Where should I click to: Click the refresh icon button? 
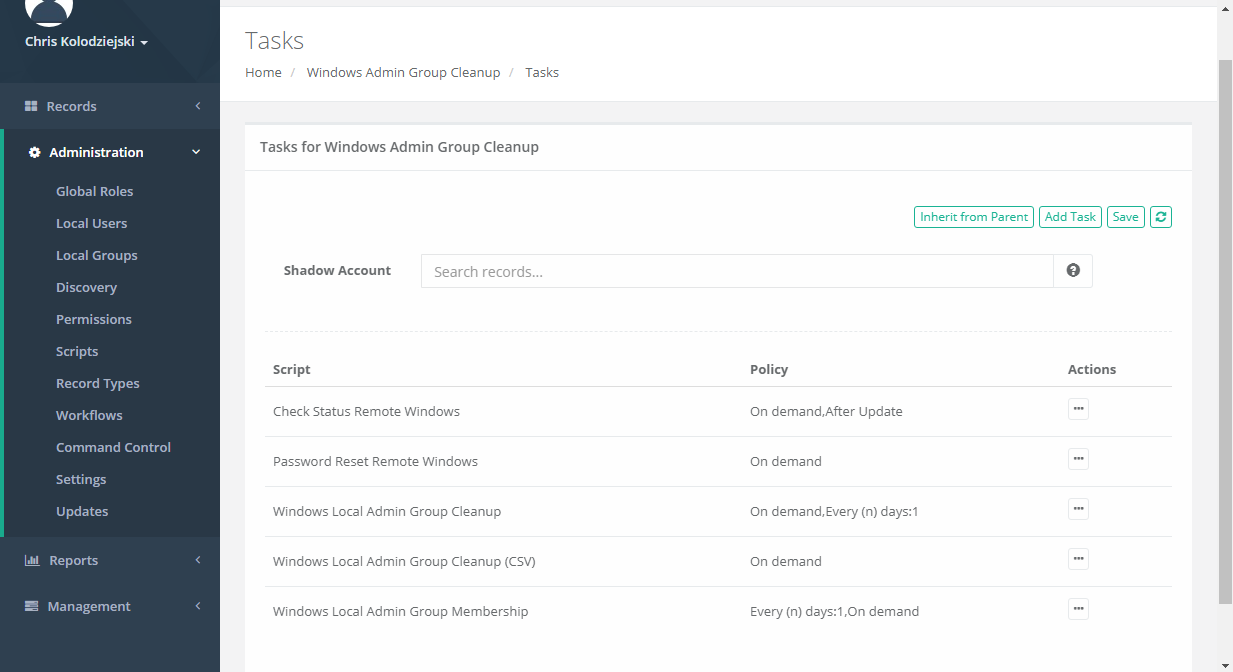click(1160, 217)
